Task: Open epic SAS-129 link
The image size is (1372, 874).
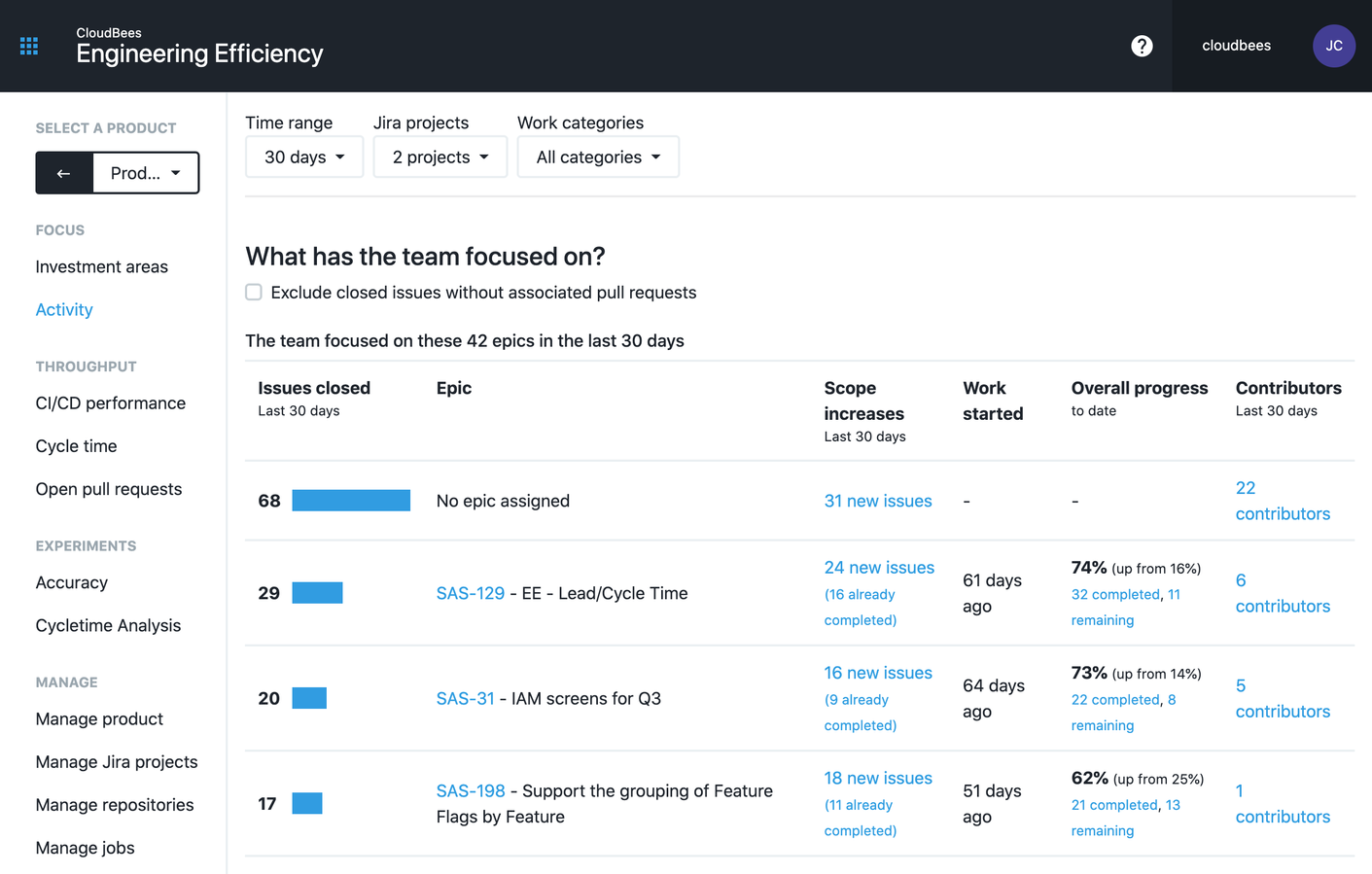Action: 471,593
